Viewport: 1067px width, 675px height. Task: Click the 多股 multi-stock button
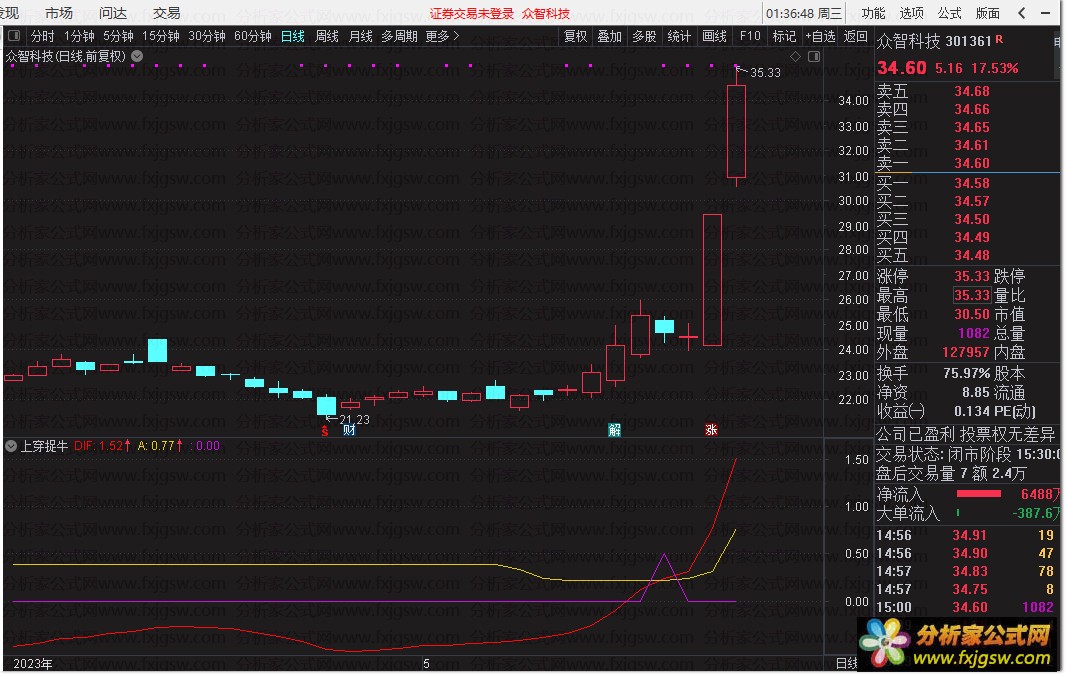pyautogui.click(x=644, y=36)
